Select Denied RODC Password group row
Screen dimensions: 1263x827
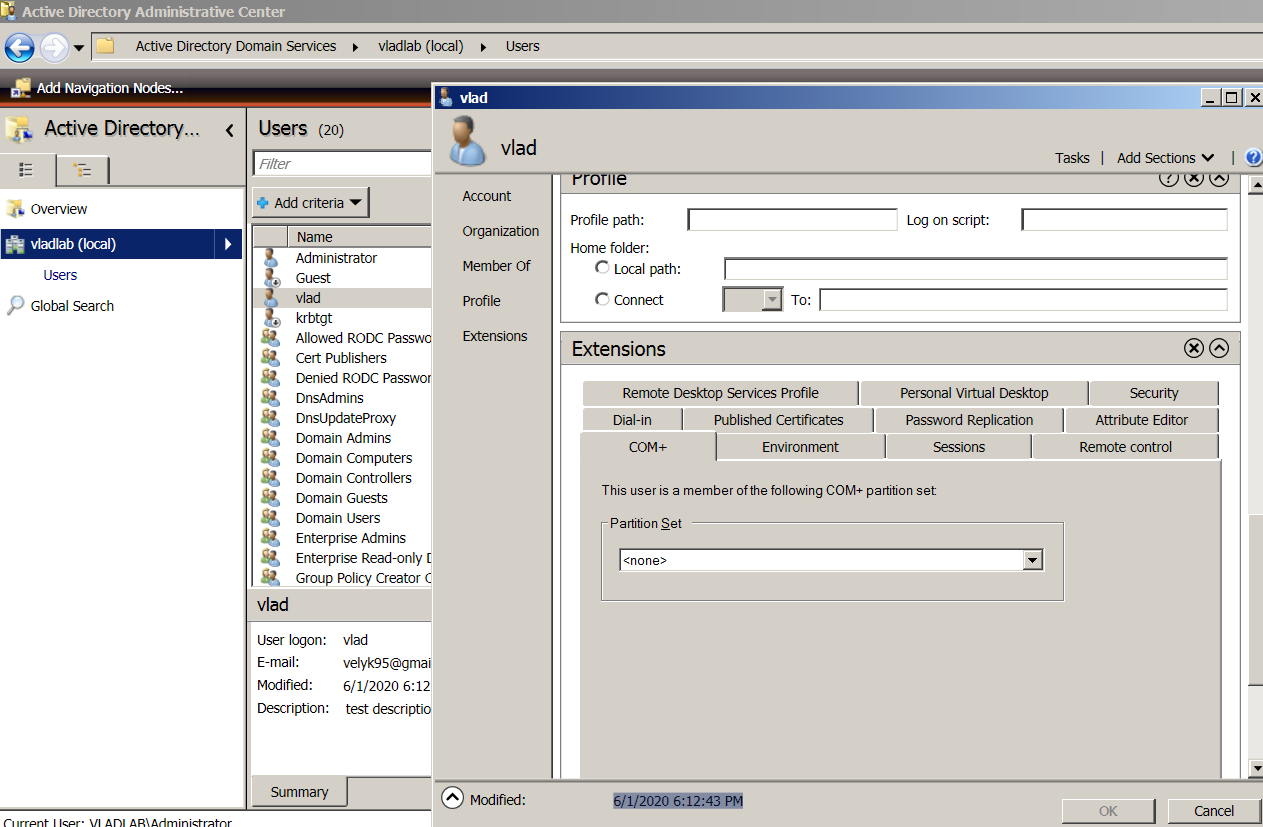(342, 378)
